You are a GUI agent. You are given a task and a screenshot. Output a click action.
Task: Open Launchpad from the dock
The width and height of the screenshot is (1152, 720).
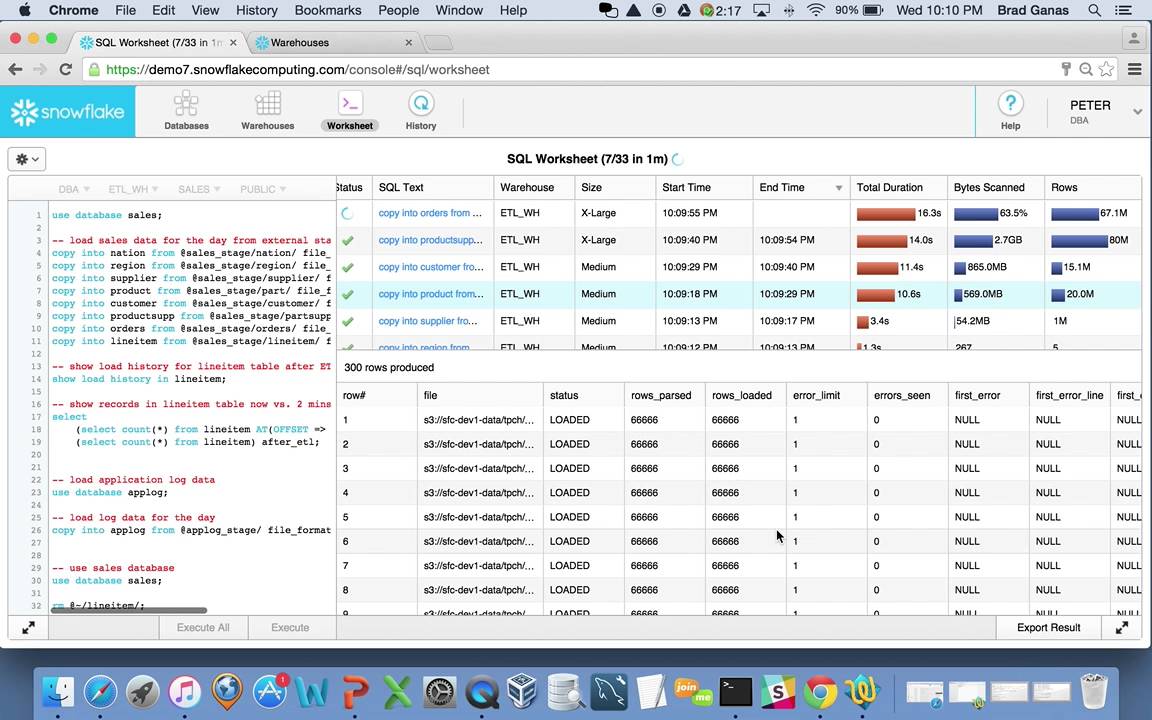tap(143, 691)
